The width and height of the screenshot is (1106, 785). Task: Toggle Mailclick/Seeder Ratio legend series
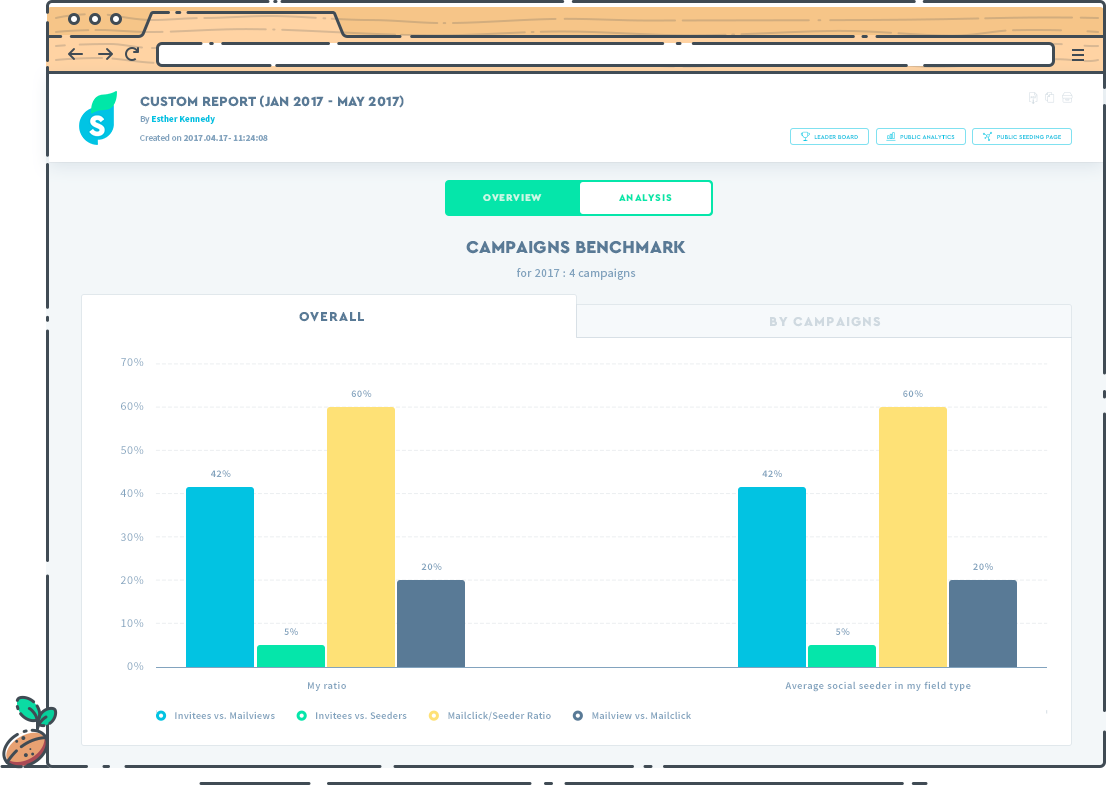pyautogui.click(x=490, y=716)
